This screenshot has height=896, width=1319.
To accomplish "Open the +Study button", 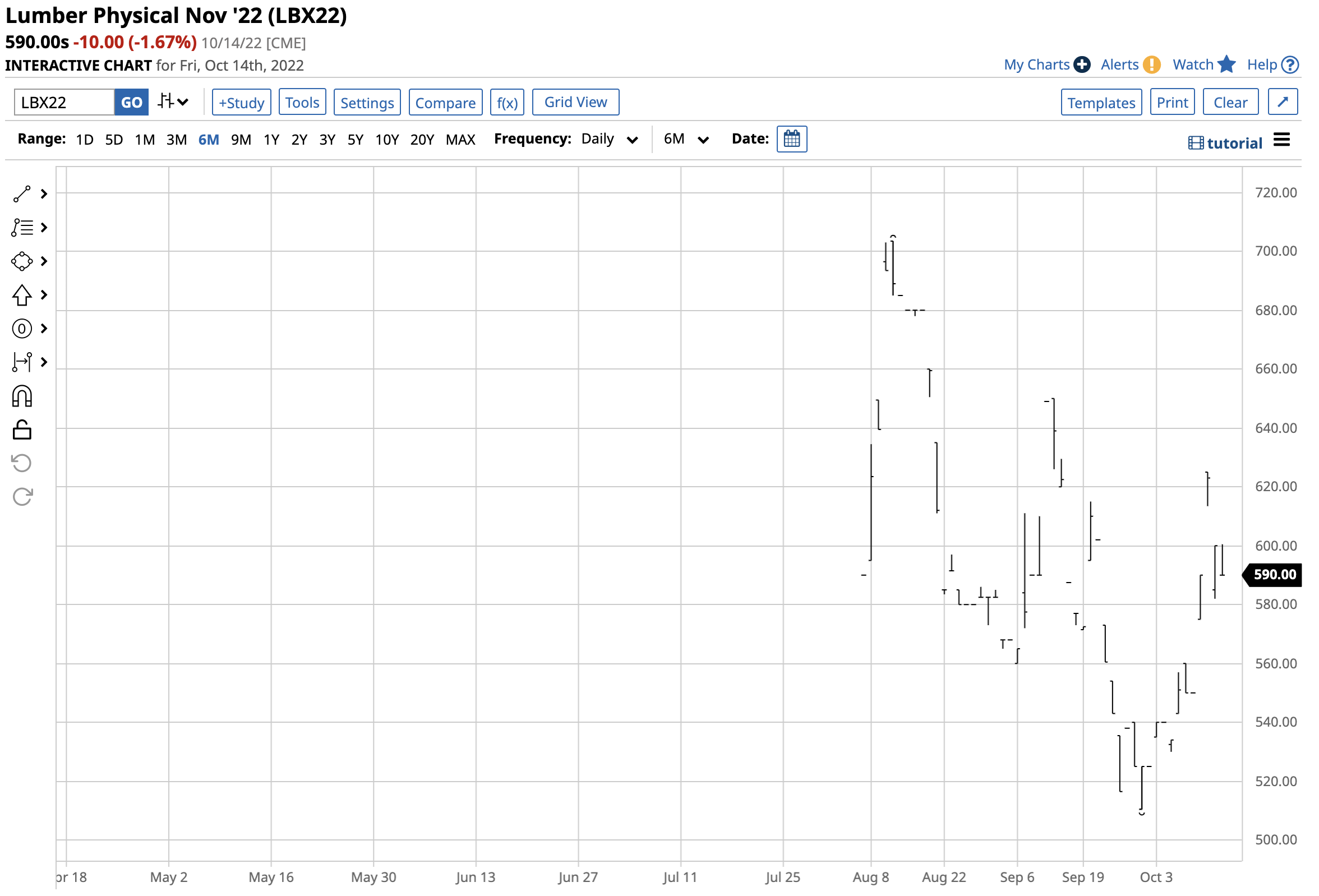I will tap(242, 103).
